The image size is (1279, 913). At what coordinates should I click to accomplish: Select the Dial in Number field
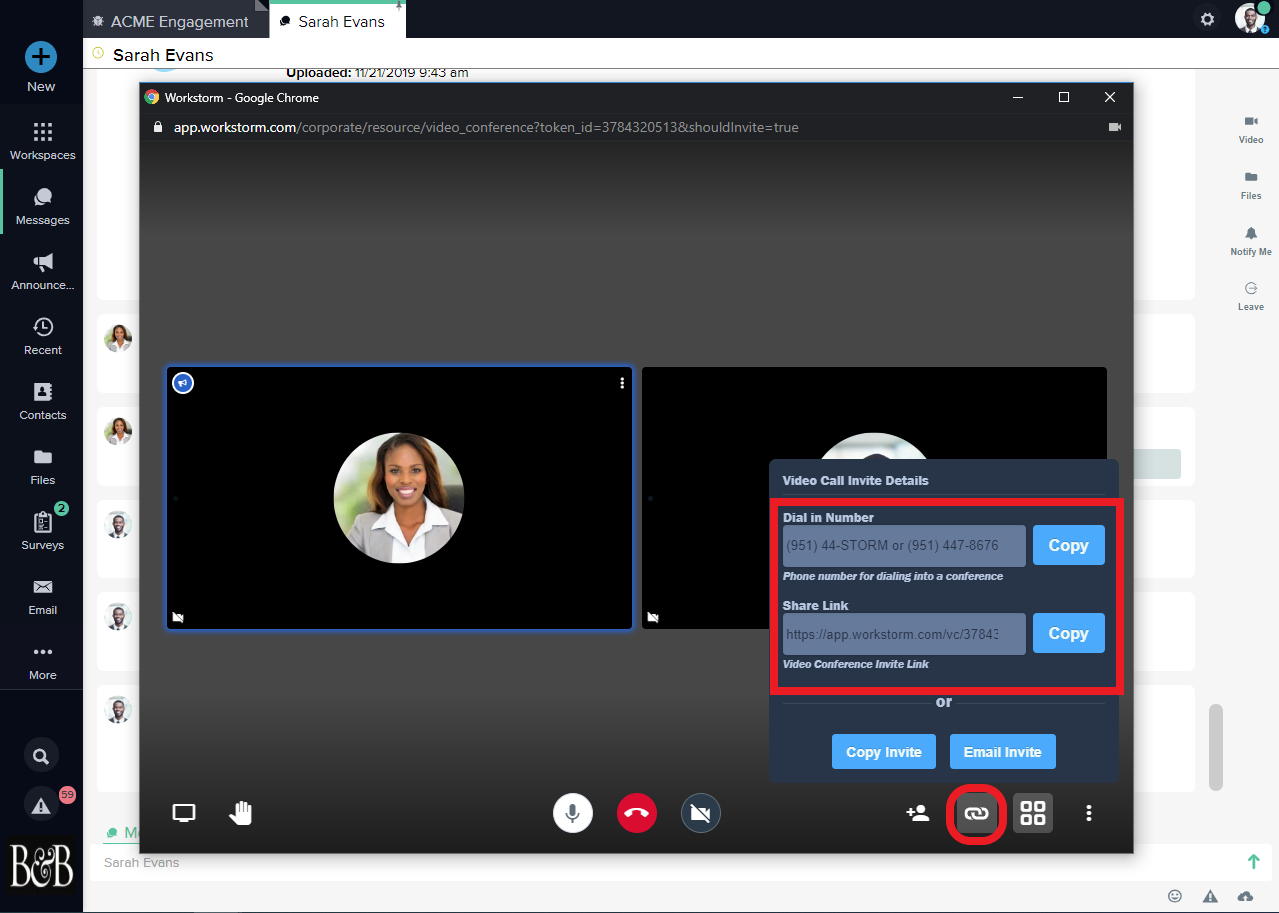904,546
